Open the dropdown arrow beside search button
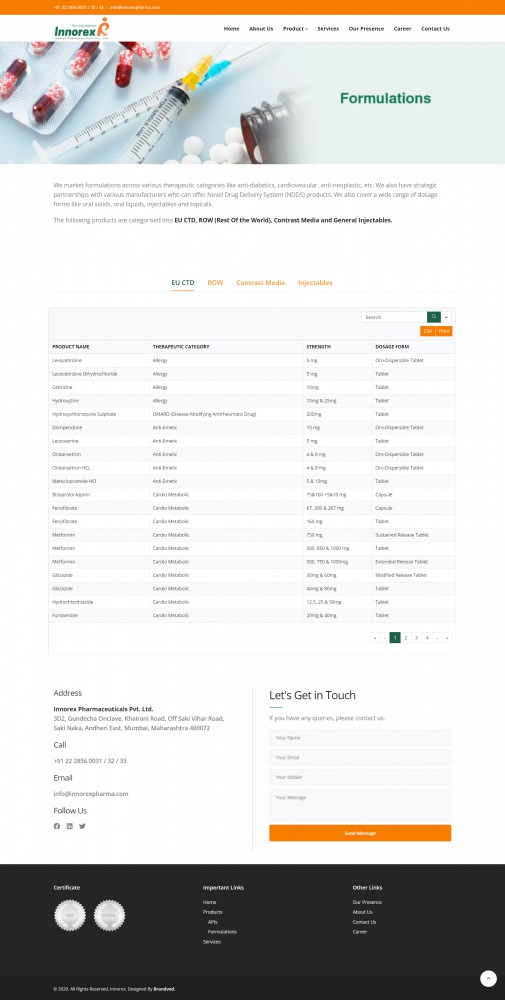The height and width of the screenshot is (1000, 505). [x=446, y=317]
